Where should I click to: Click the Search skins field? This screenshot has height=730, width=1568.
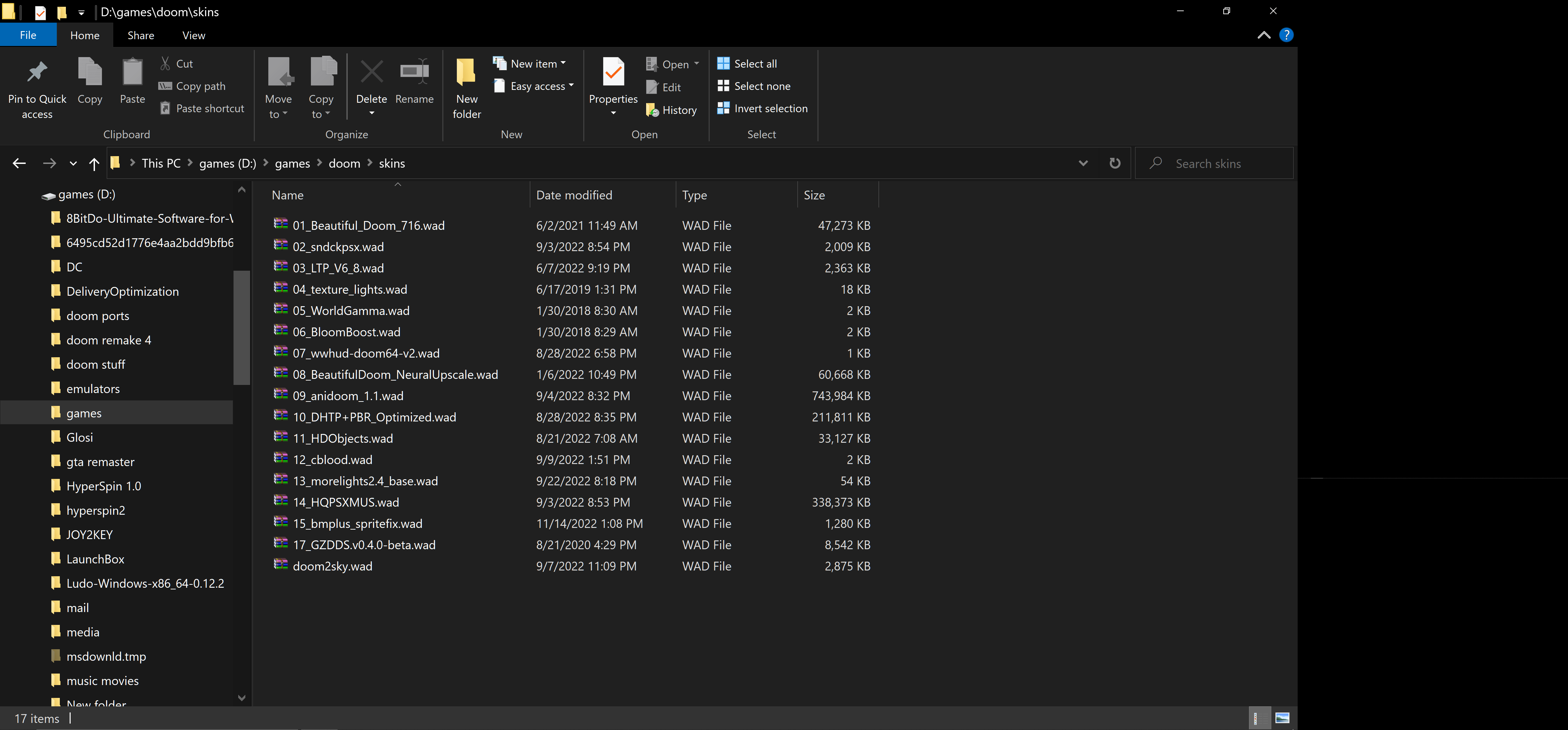(x=1214, y=163)
